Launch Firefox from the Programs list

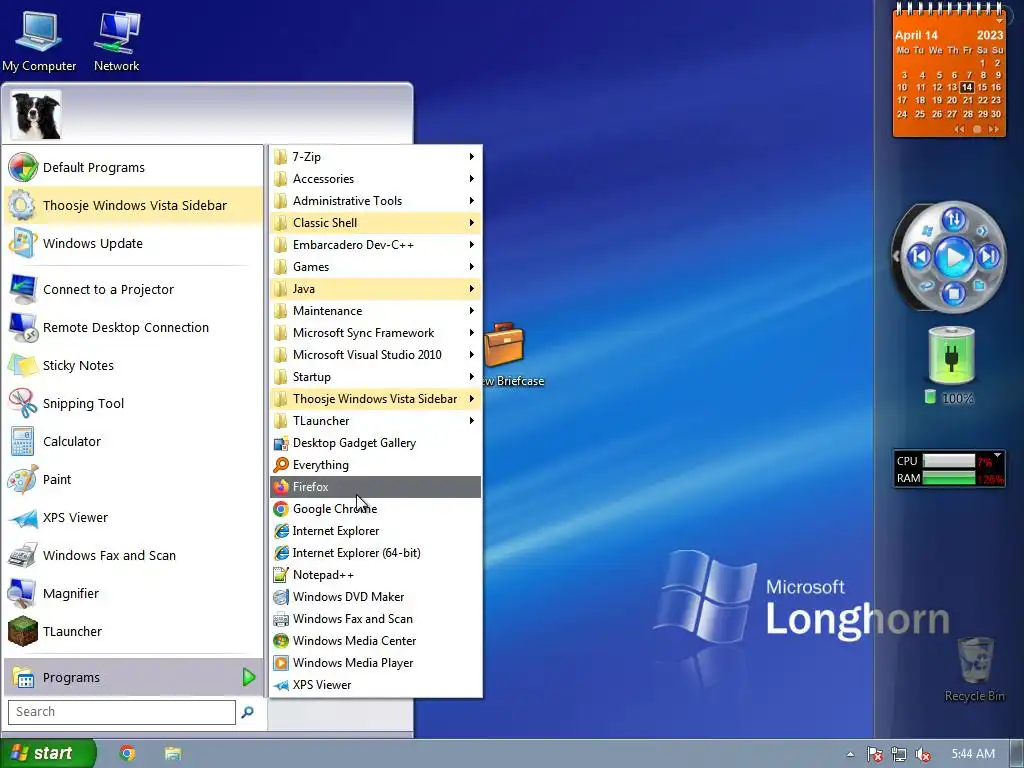pyautogui.click(x=376, y=487)
